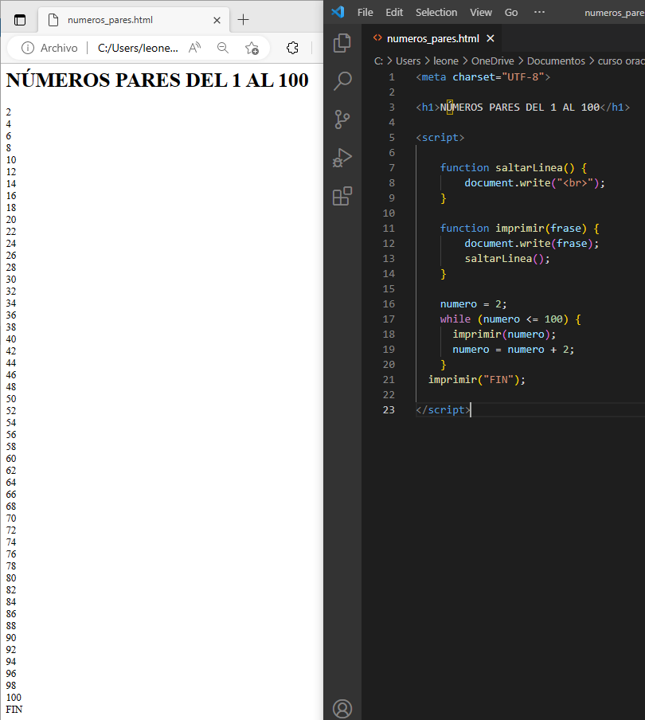Click the 'numero = 2;' code line
Image resolution: width=645 pixels, height=720 pixels.
click(x=473, y=304)
